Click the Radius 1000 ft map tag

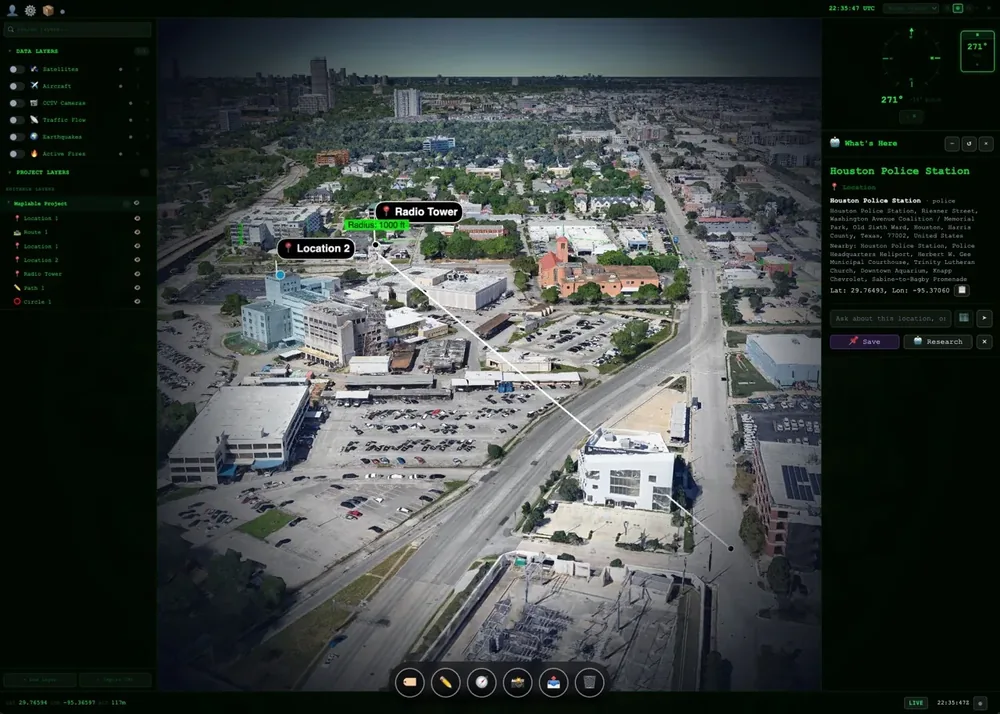click(x=377, y=225)
